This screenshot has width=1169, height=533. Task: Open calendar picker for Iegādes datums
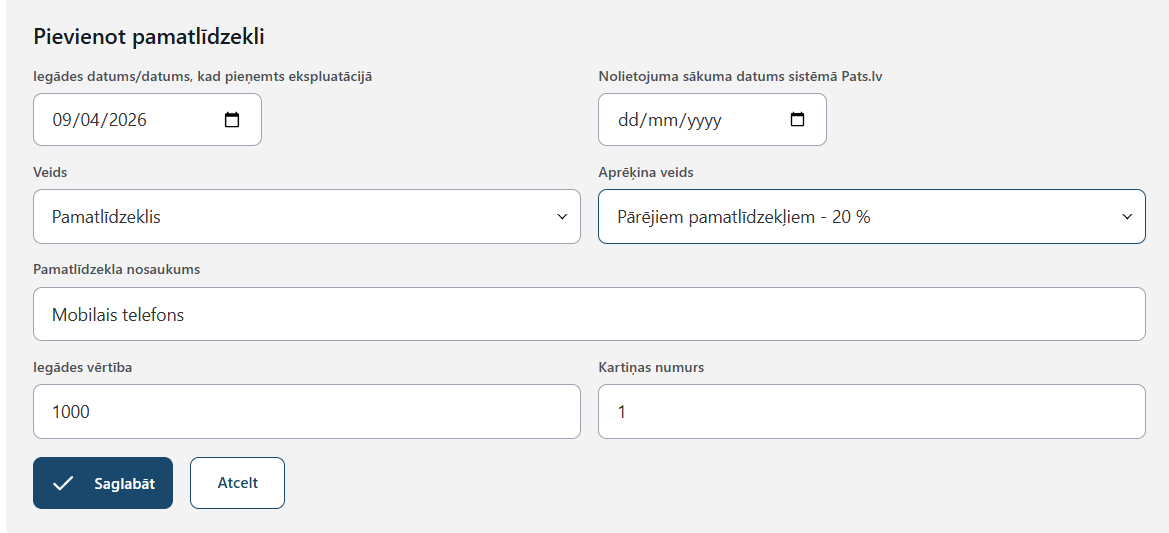click(232, 120)
